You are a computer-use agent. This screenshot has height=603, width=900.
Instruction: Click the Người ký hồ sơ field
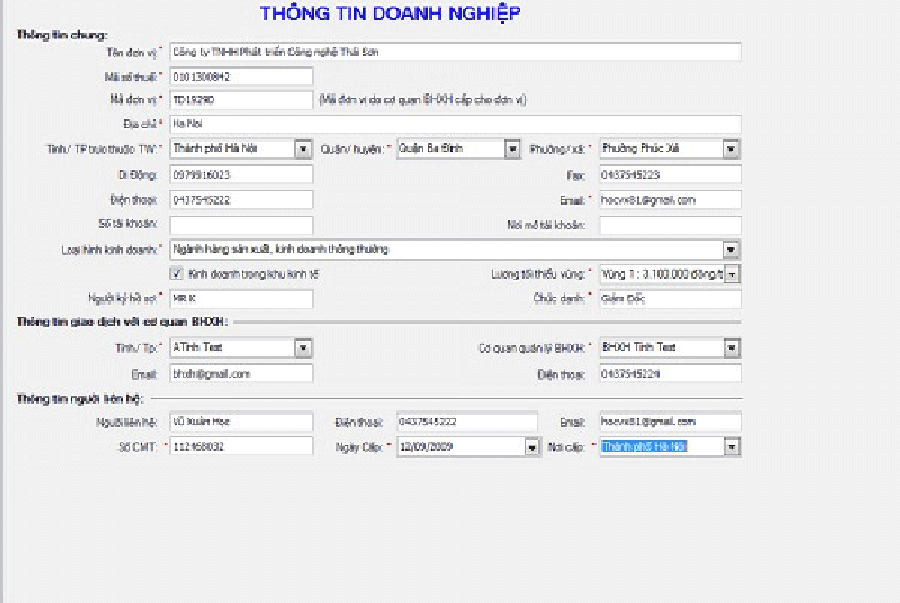tap(241, 298)
